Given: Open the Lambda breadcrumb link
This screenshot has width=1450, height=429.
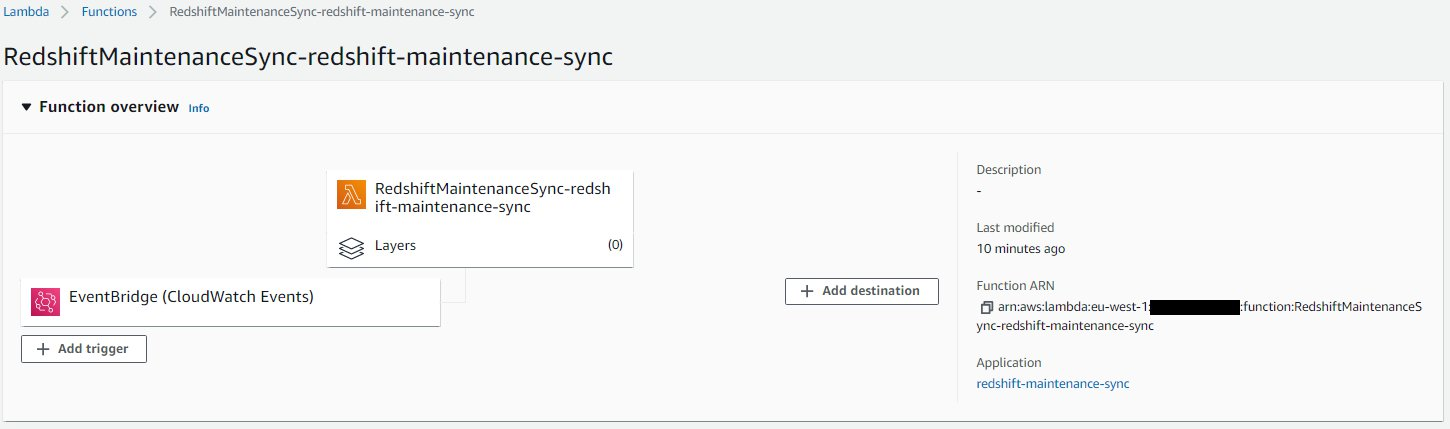Looking at the screenshot, I should tap(25, 12).
